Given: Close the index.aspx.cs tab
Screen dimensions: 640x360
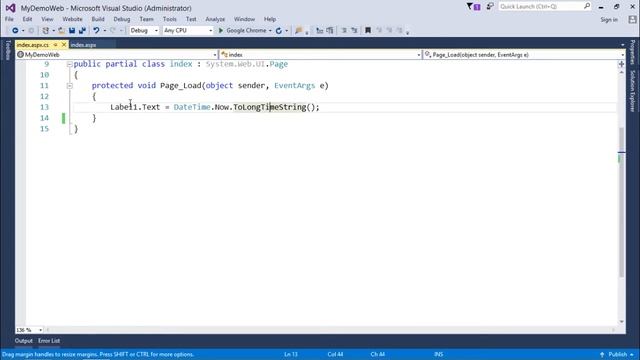Looking at the screenshot, I should (x=64, y=45).
